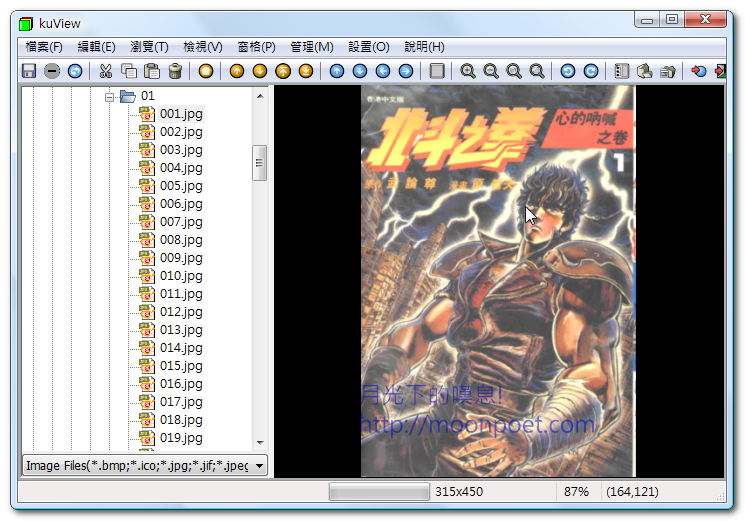Click the blue right-arrow navigation icon
The height and width of the screenshot is (521, 745).
tap(405, 71)
